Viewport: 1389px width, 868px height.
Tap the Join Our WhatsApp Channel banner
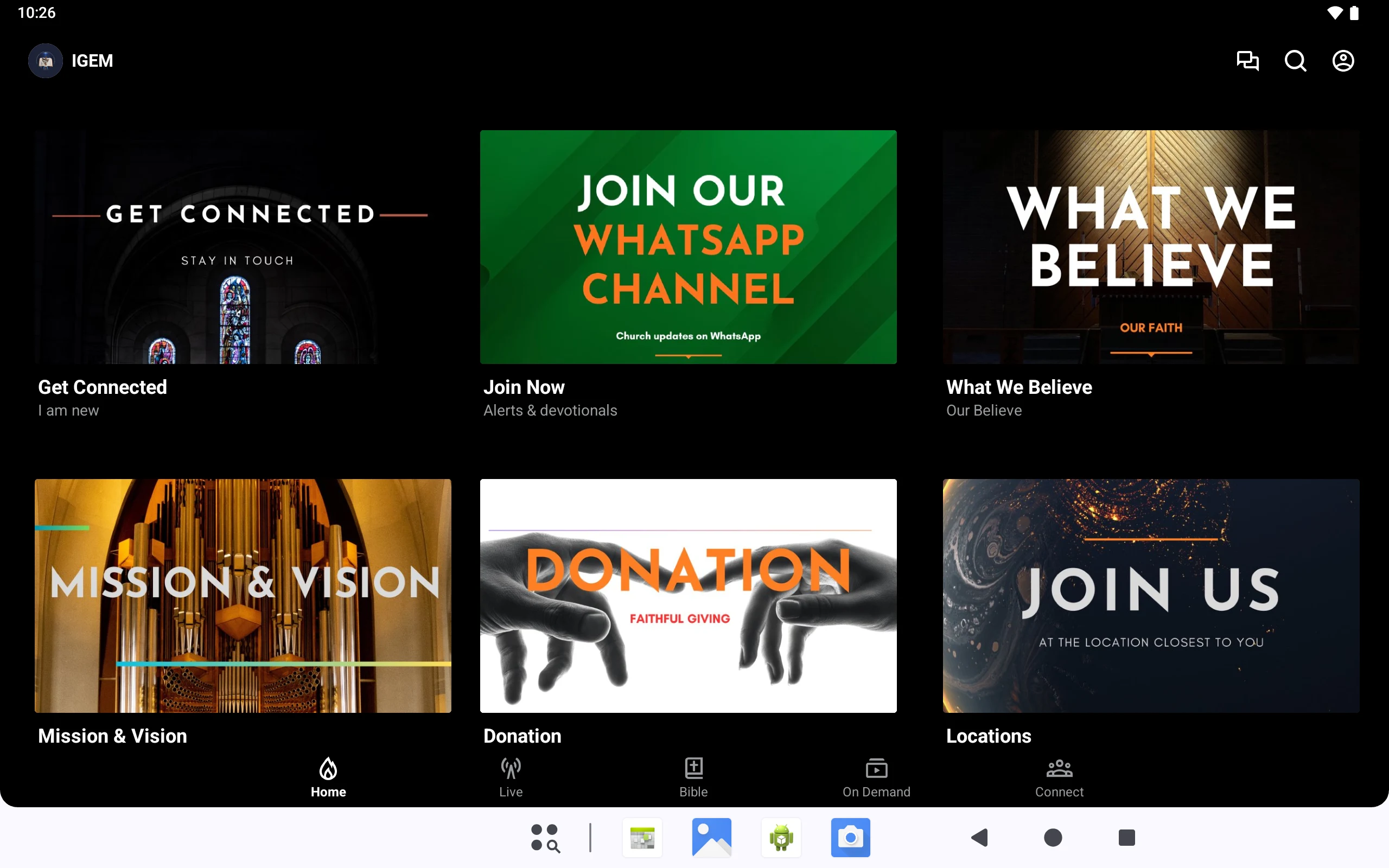point(688,247)
